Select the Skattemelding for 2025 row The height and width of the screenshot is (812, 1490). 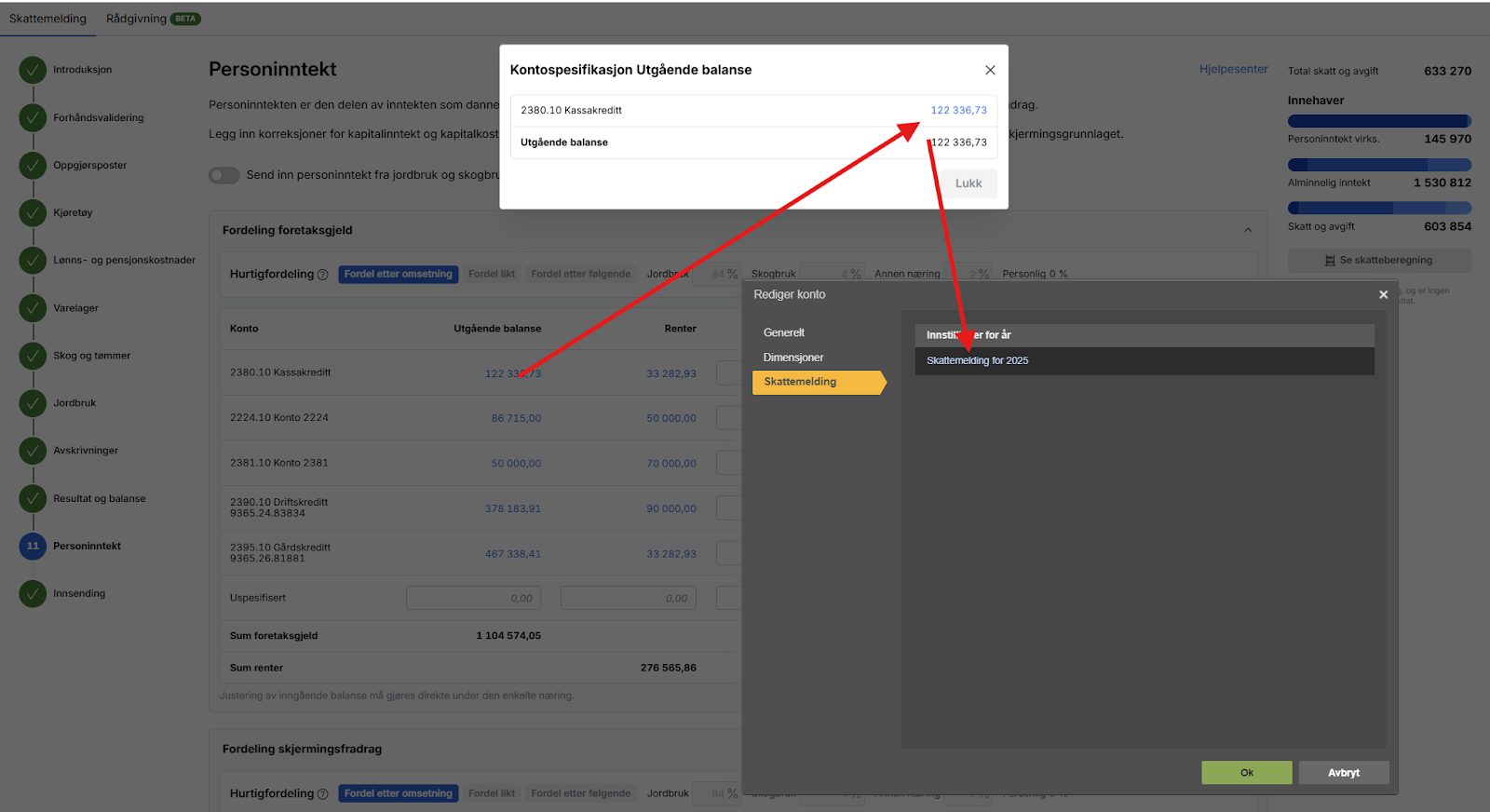pos(1145,361)
